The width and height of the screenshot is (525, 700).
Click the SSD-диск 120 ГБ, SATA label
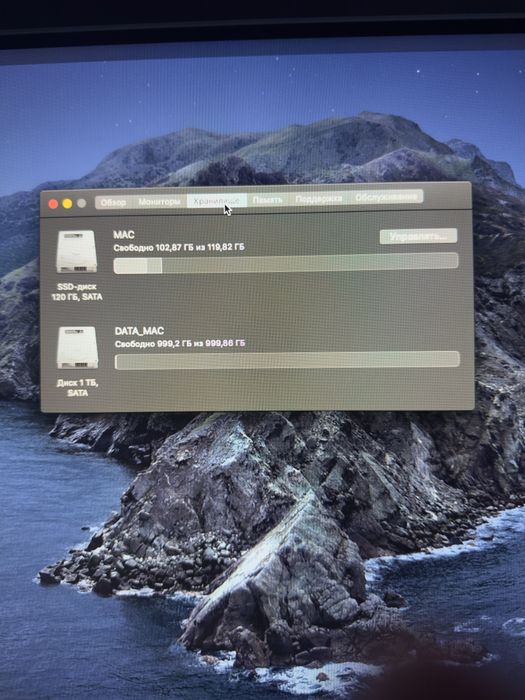click(x=77, y=292)
